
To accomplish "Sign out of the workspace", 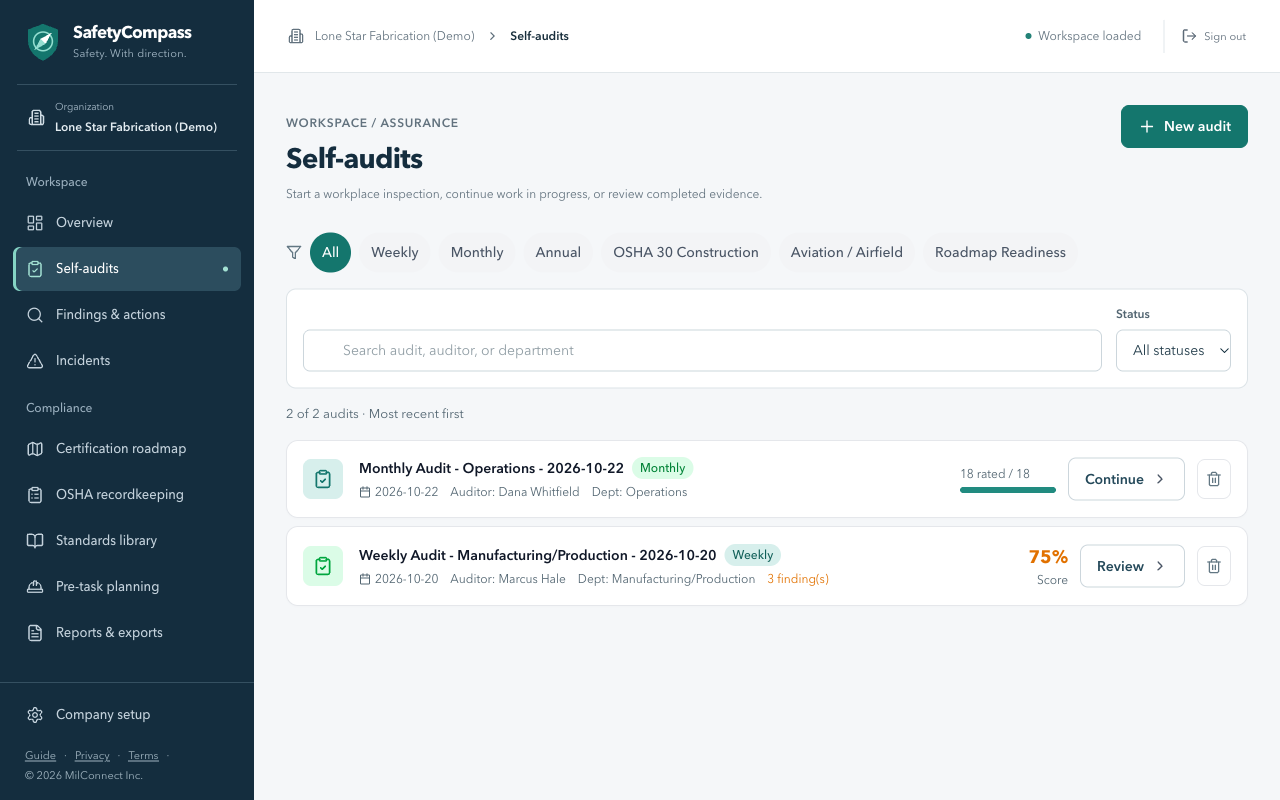I will [1214, 36].
